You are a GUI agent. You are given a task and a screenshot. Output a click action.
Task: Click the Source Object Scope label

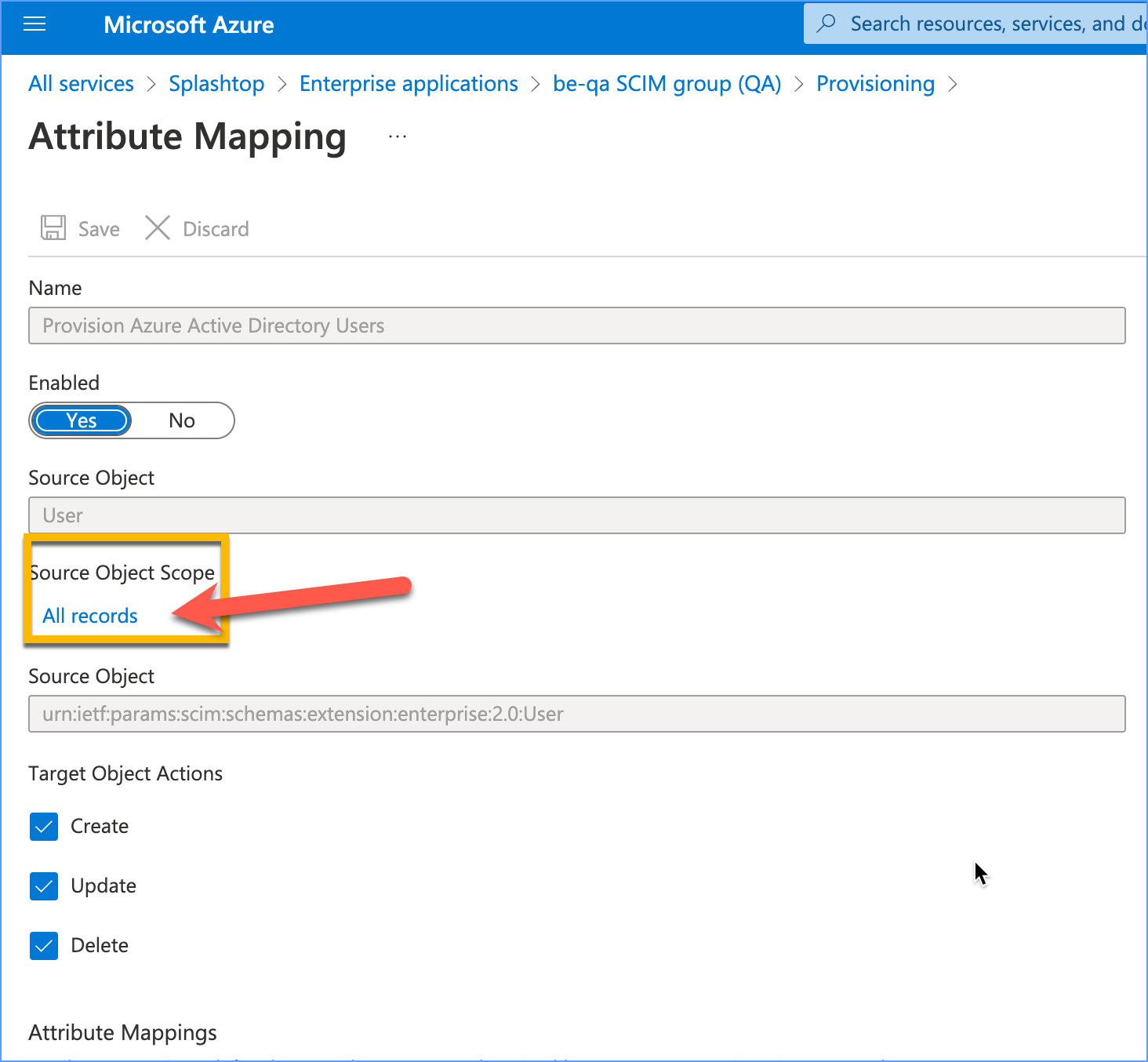[122, 573]
